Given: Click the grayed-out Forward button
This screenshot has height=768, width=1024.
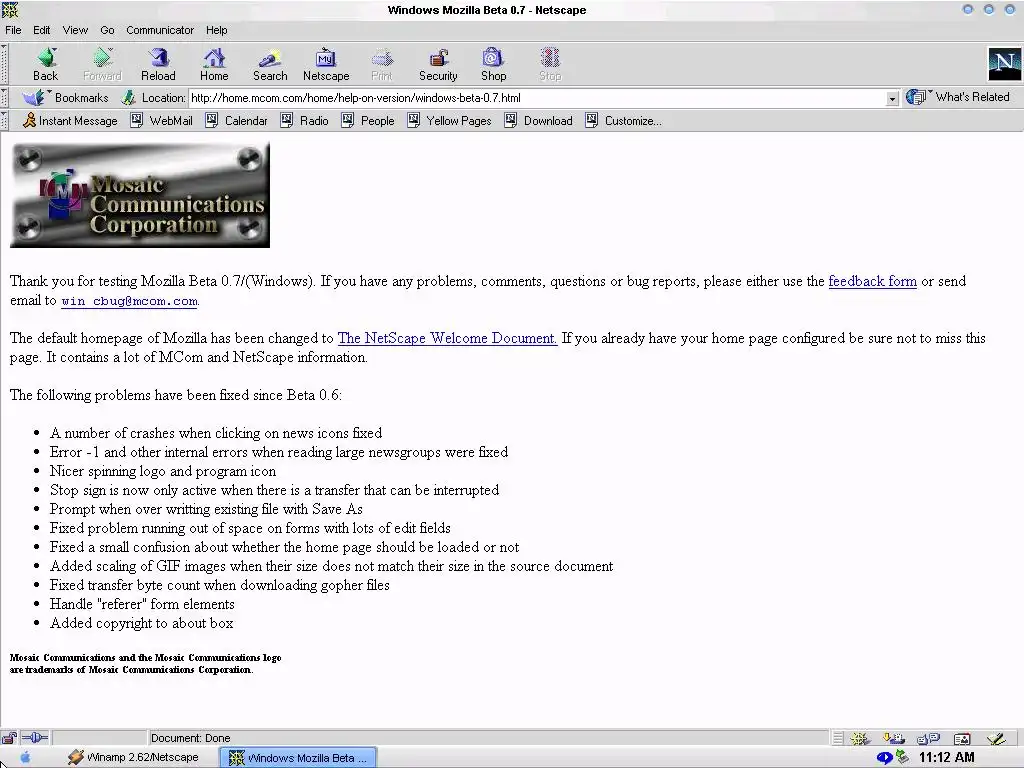Looking at the screenshot, I should pos(102,65).
